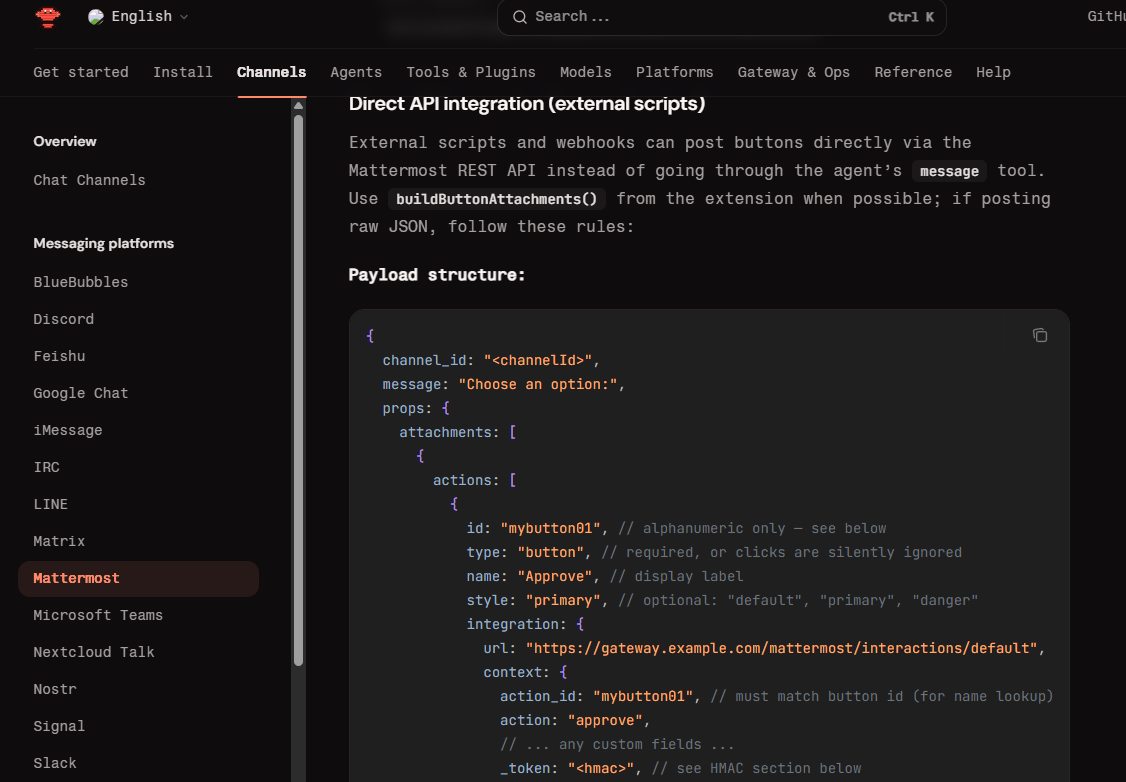
Task: Go to Gateway & Ops tab
Action: pyautogui.click(x=794, y=72)
